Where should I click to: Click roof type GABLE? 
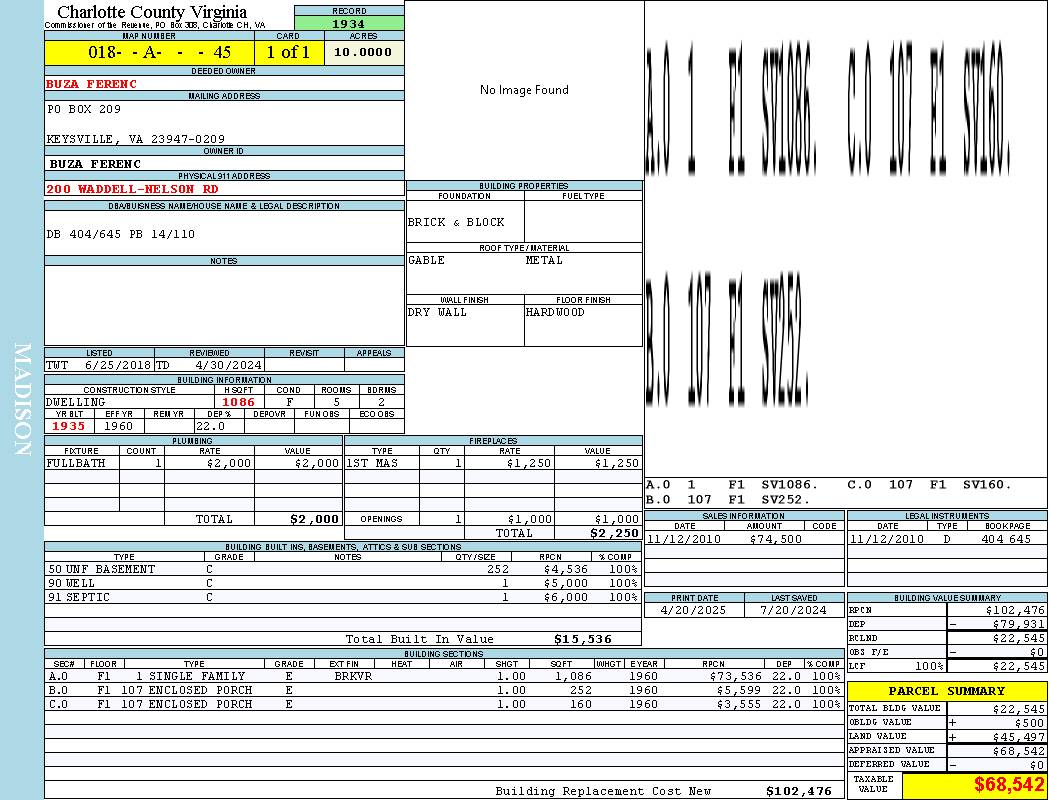pos(426,260)
